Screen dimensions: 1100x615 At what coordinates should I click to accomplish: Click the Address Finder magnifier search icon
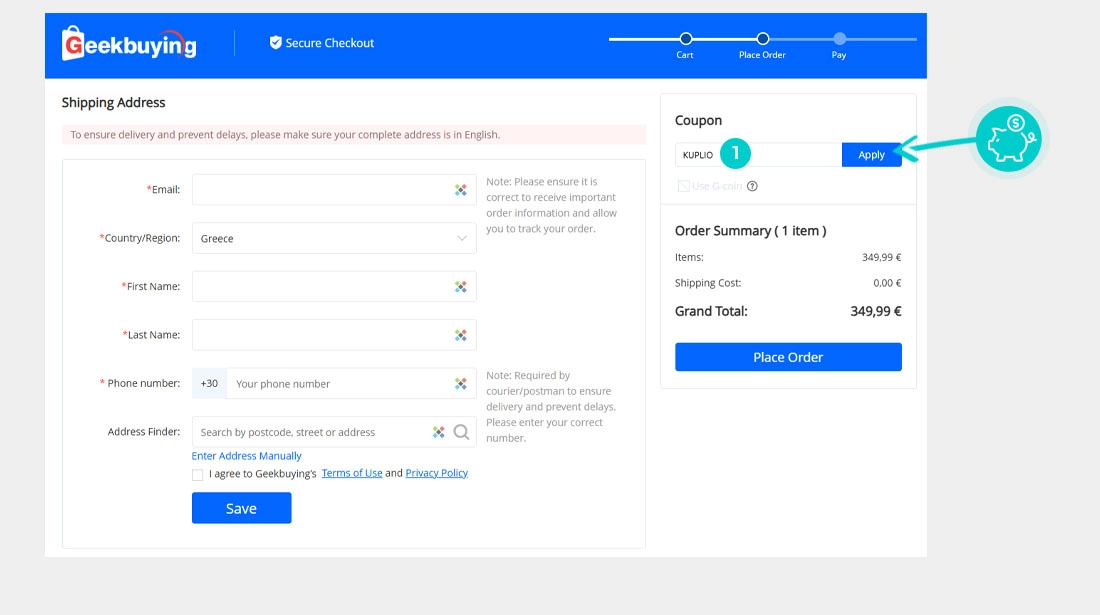[461, 432]
